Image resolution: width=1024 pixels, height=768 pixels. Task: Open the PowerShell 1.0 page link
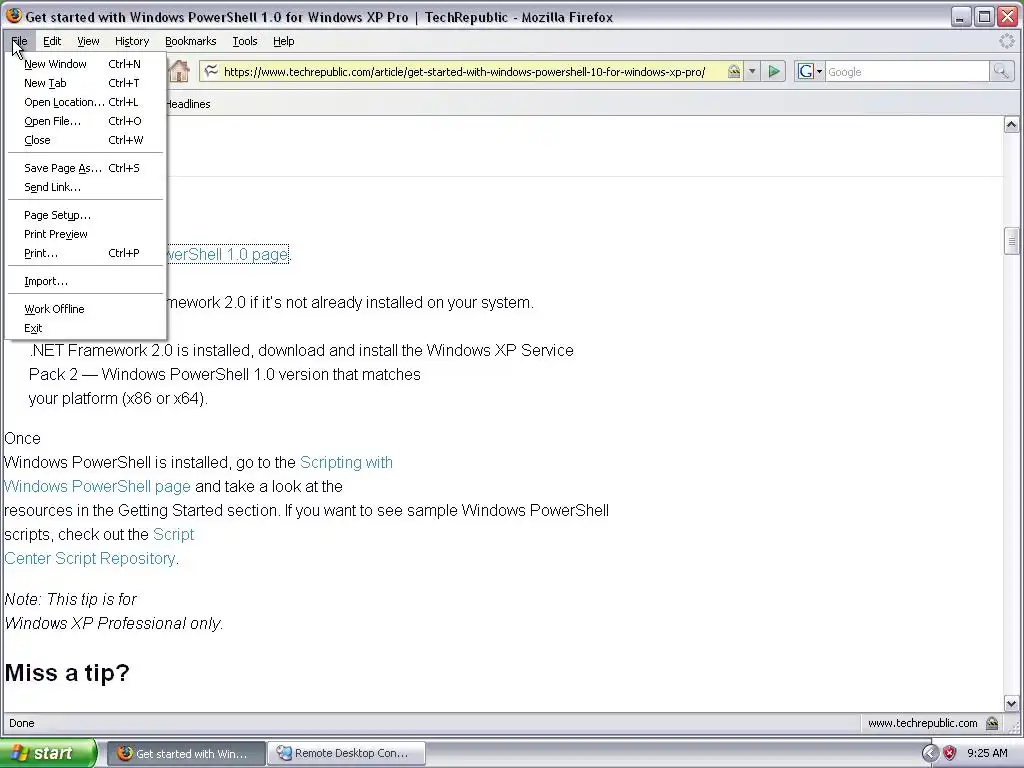[228, 254]
